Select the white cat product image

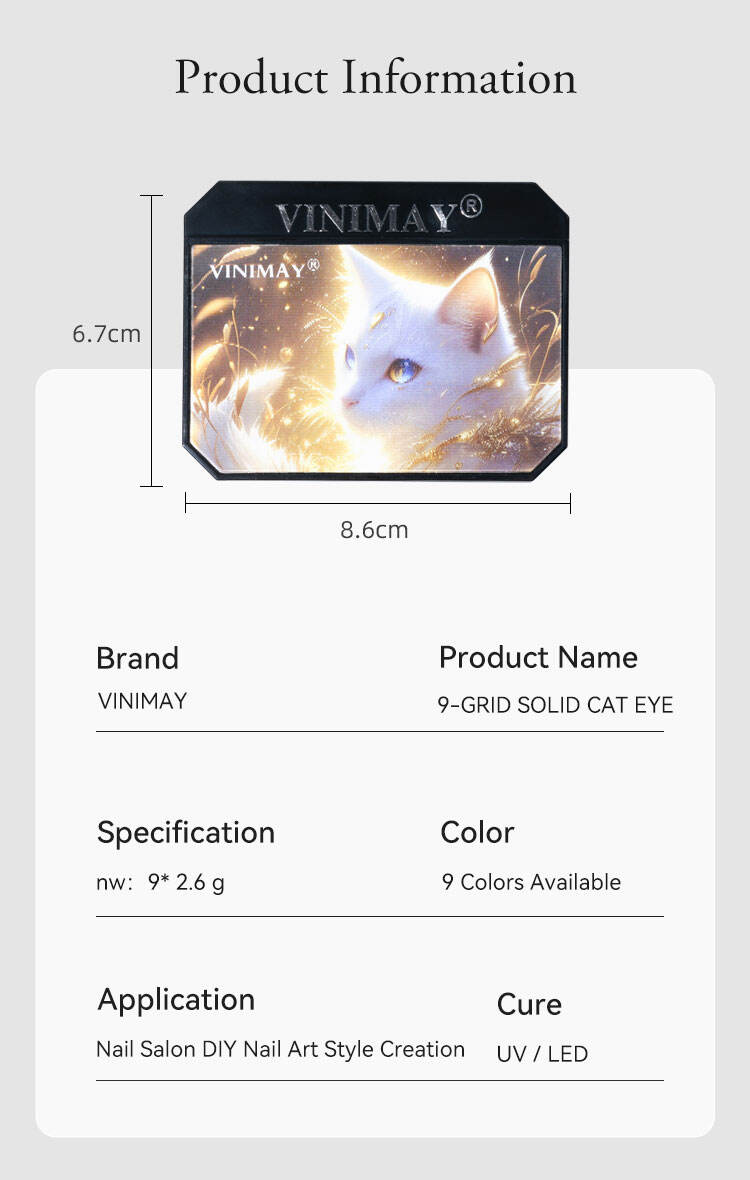(x=376, y=358)
